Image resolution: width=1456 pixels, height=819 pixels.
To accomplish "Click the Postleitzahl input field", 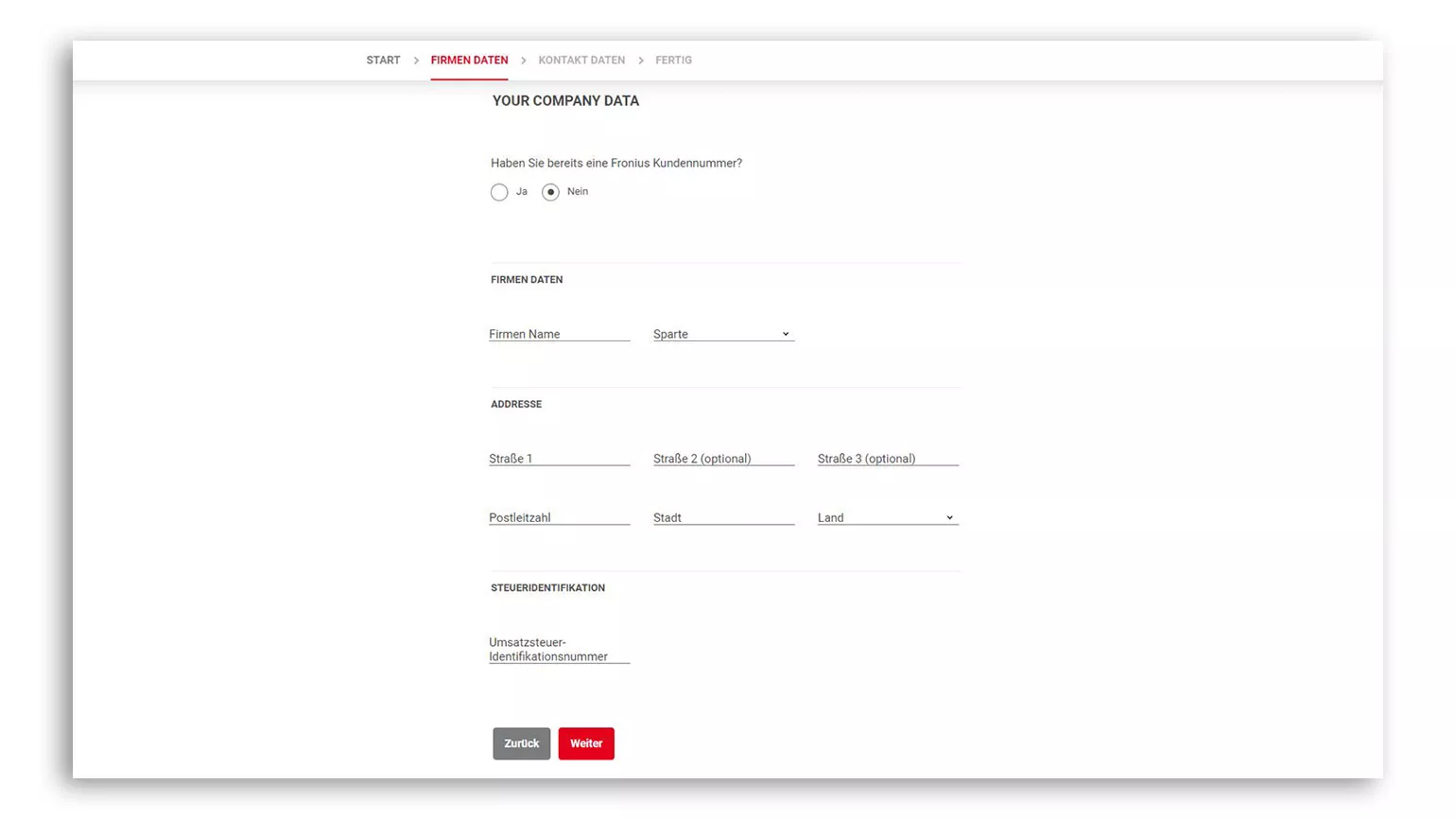I will (559, 517).
